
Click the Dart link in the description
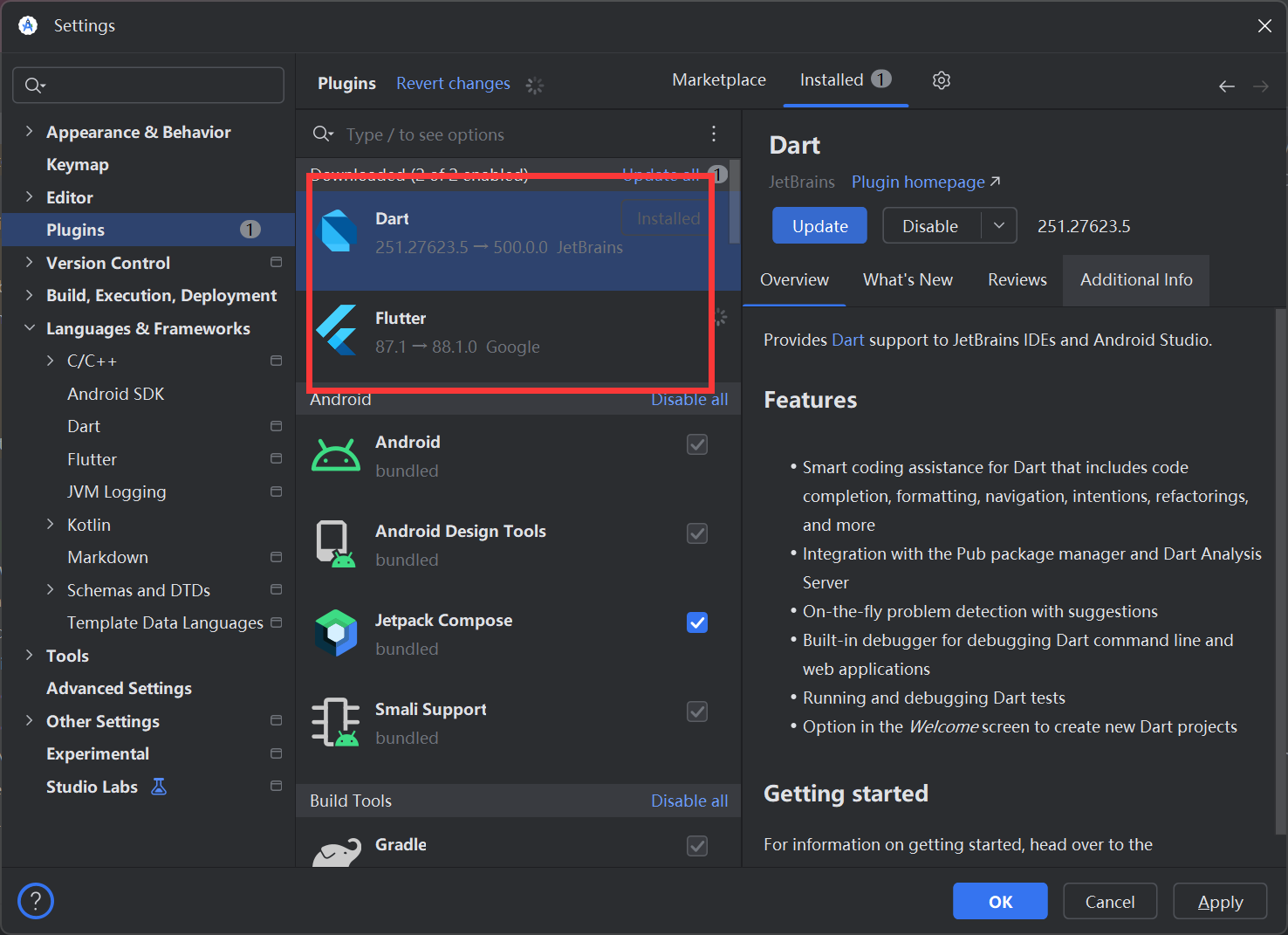tap(847, 340)
